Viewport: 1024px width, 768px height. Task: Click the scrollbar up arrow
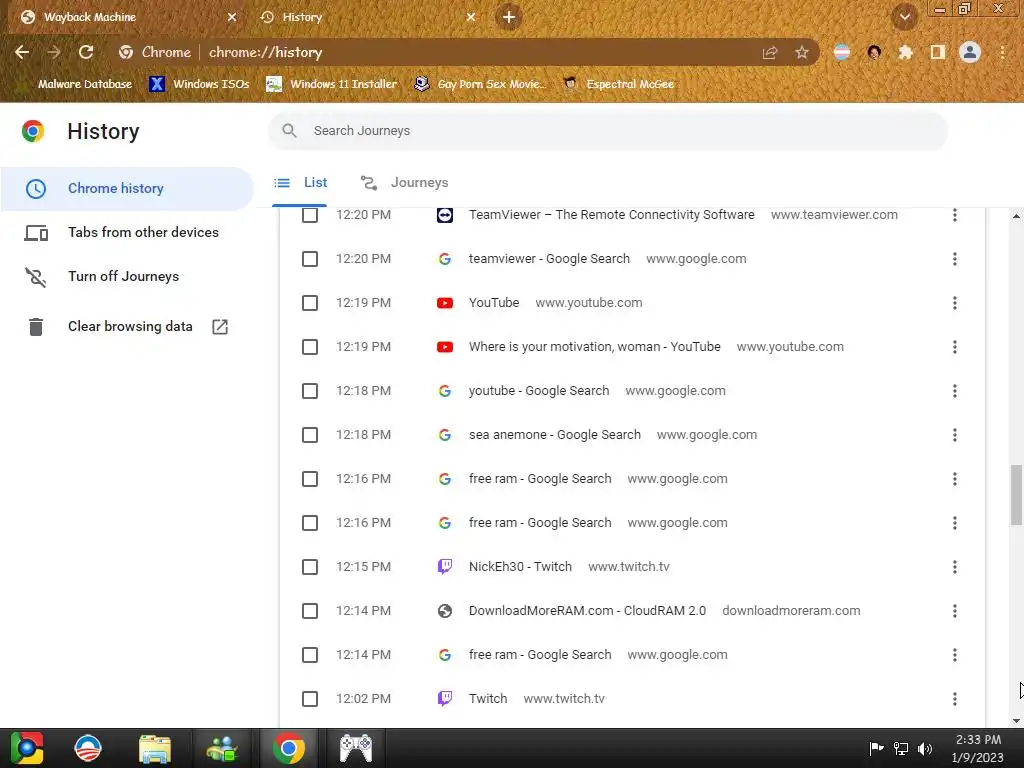tap(1016, 216)
